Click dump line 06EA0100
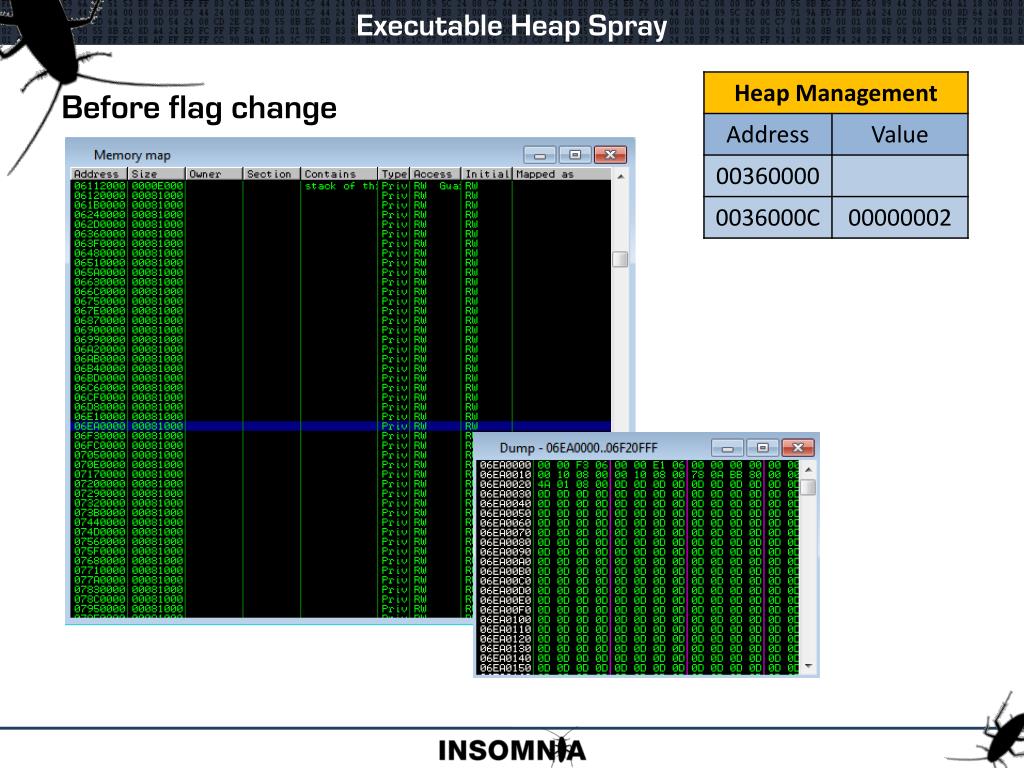The height and width of the screenshot is (768, 1024). pyautogui.click(x=638, y=619)
